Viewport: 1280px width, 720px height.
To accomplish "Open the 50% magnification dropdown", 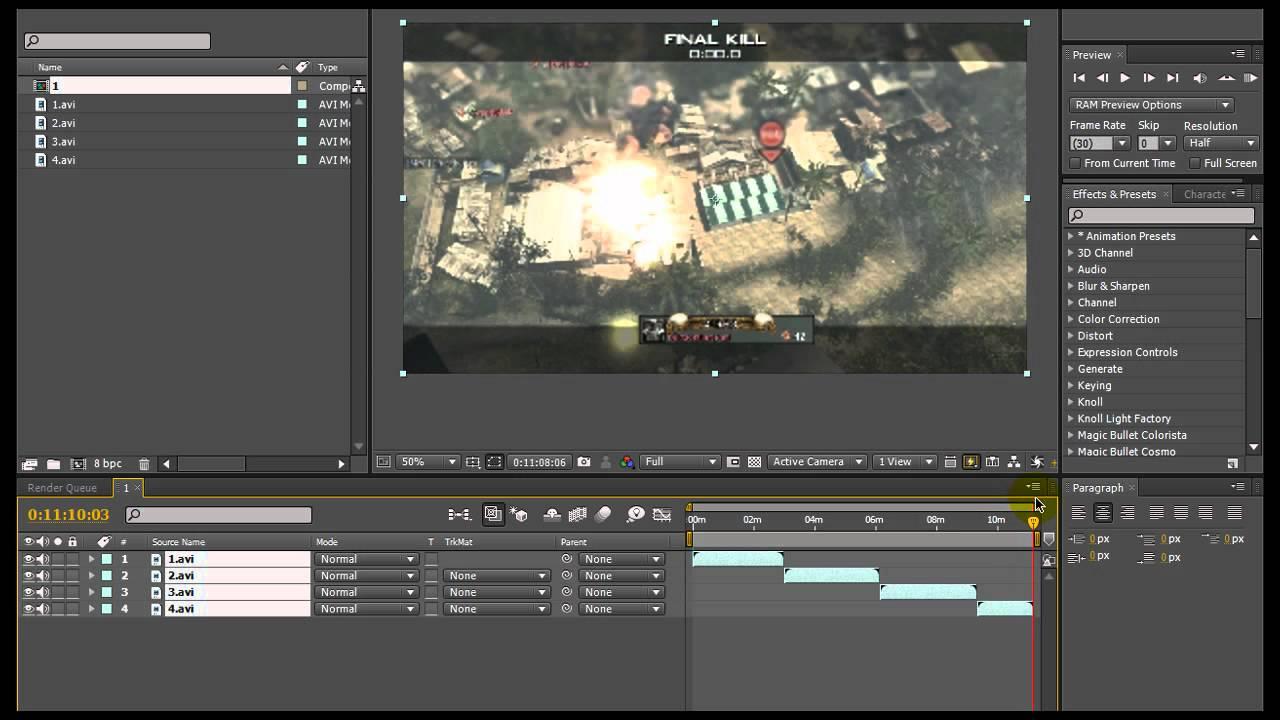I will click(429, 462).
